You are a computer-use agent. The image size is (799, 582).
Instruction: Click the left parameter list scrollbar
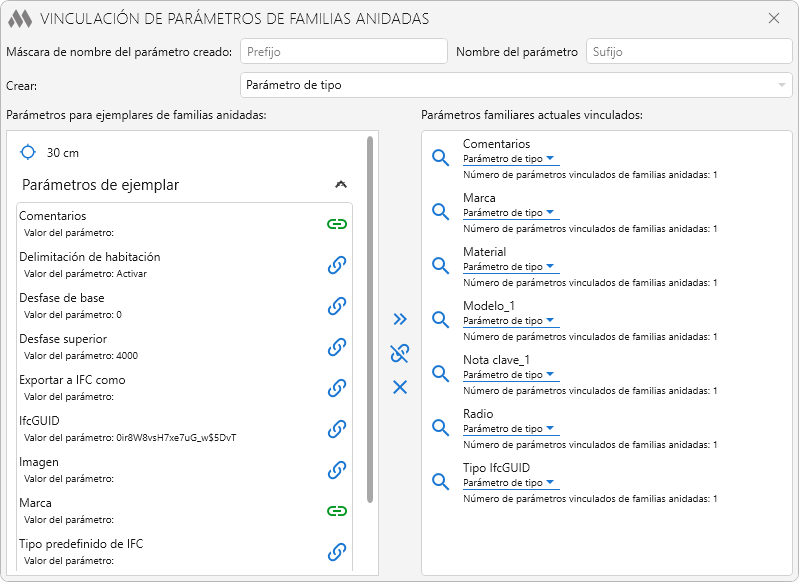pyautogui.click(x=371, y=320)
